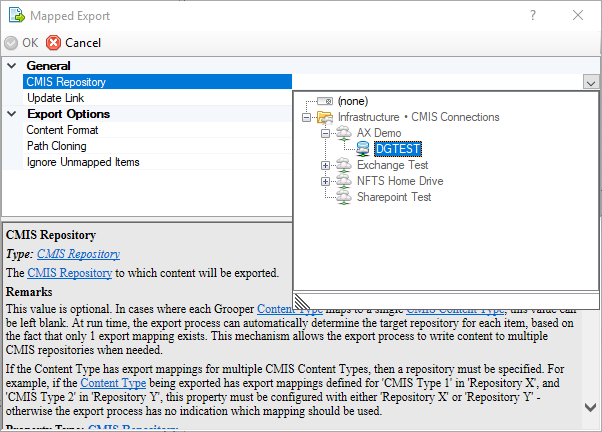Click the AX Demo connection icon
The image size is (602, 432).
tap(344, 133)
